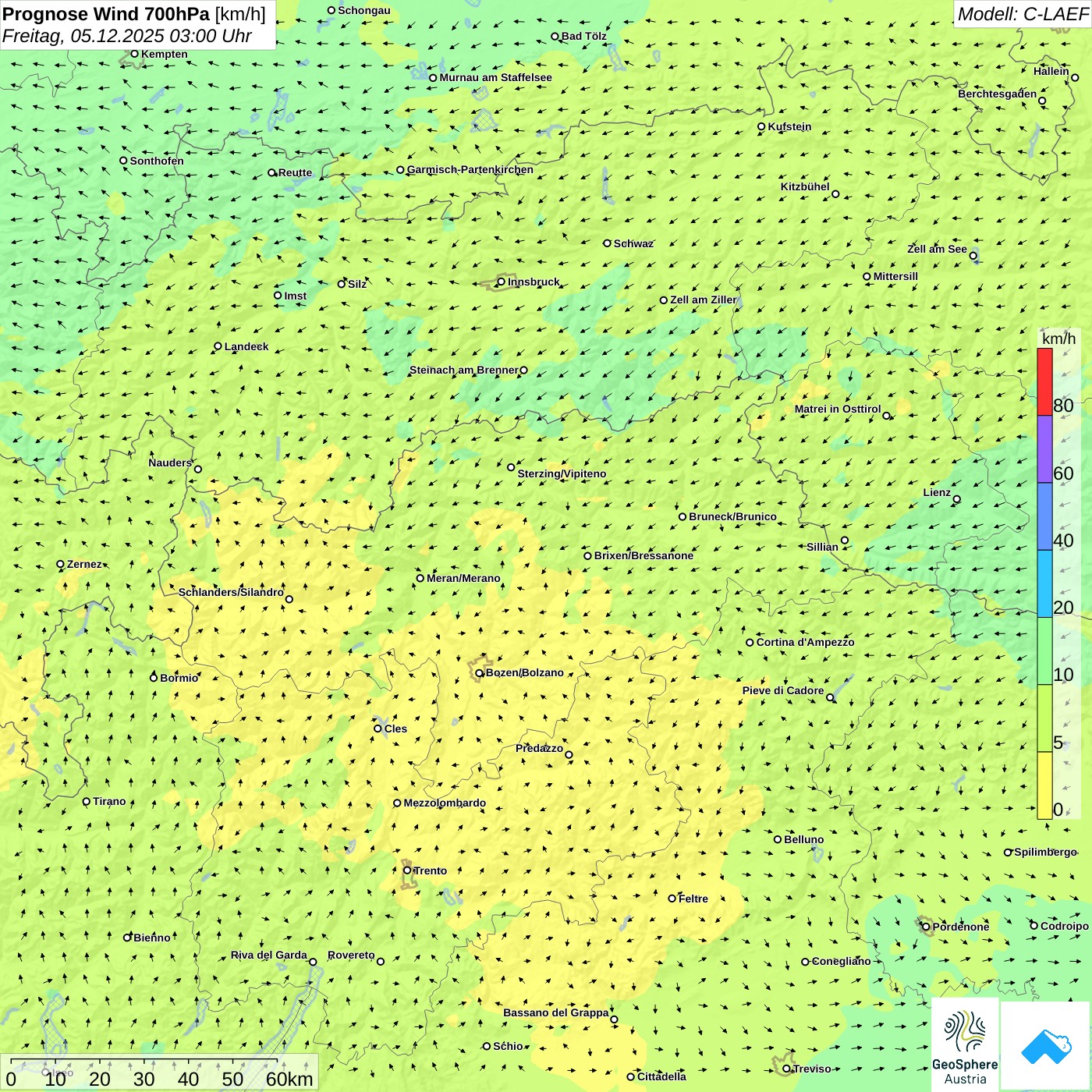This screenshot has width=1092, height=1092.
Task: Click the 'km/h' legend unit label
Action: [1058, 339]
